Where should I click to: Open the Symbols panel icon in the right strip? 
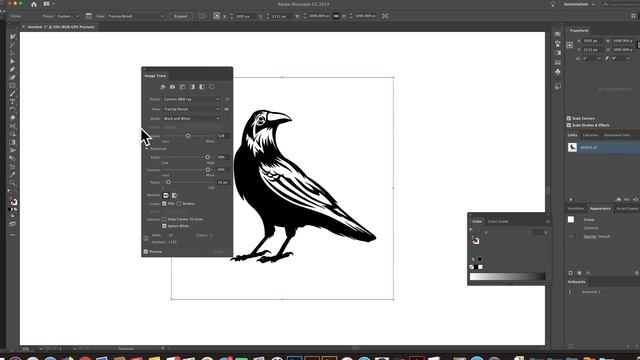point(558,72)
